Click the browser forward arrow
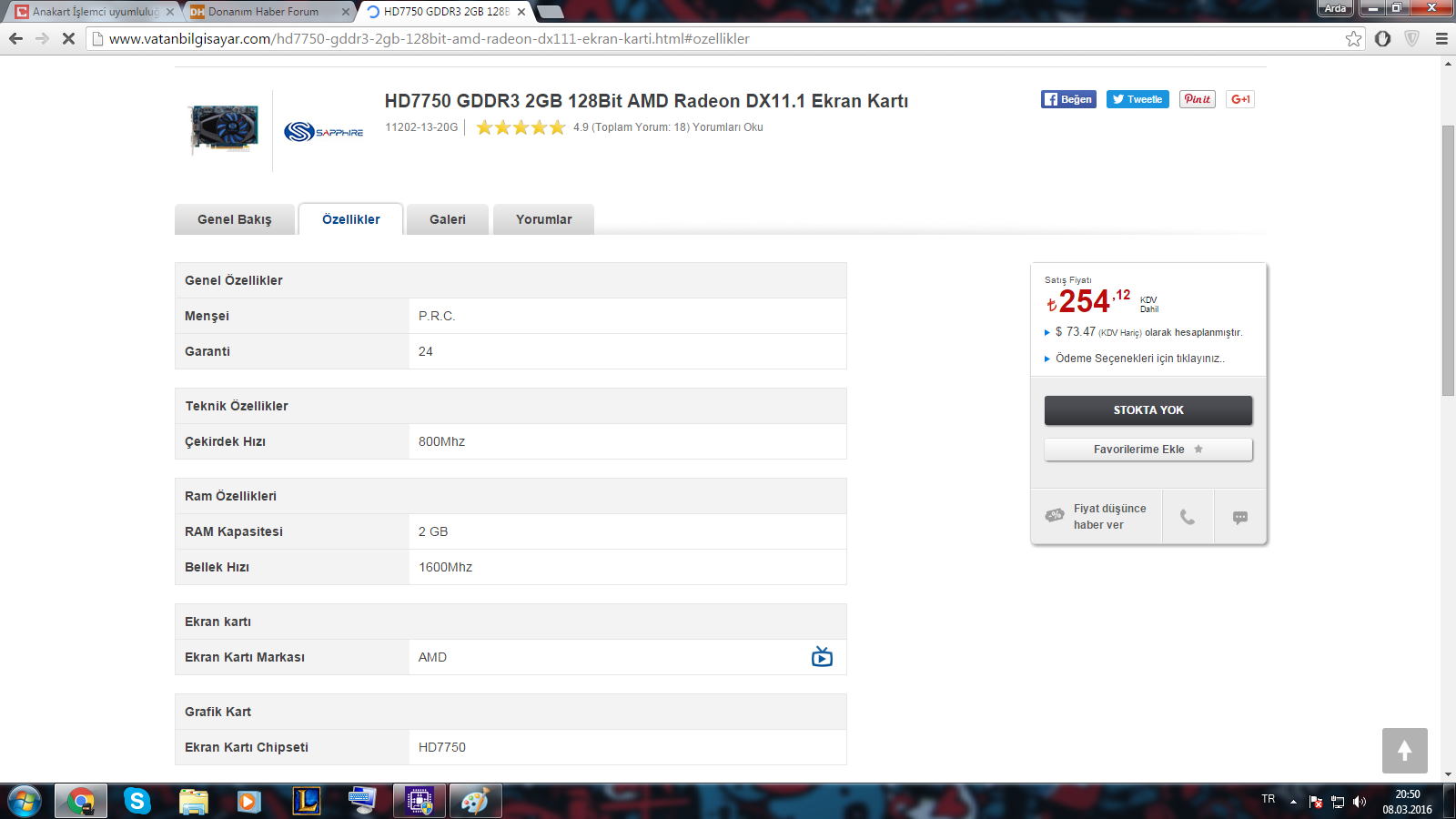 [42, 38]
